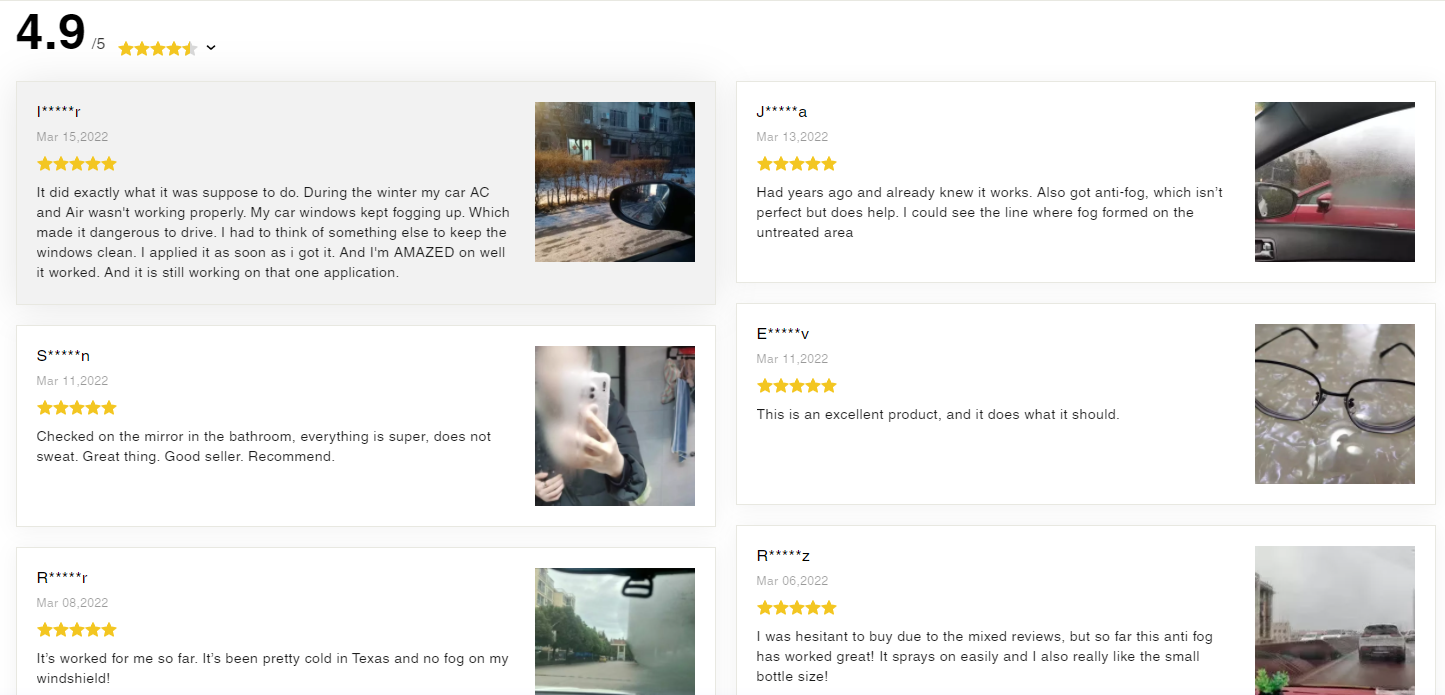Click S*****n's five-star rating row
This screenshot has height=695, width=1445.
(76, 407)
